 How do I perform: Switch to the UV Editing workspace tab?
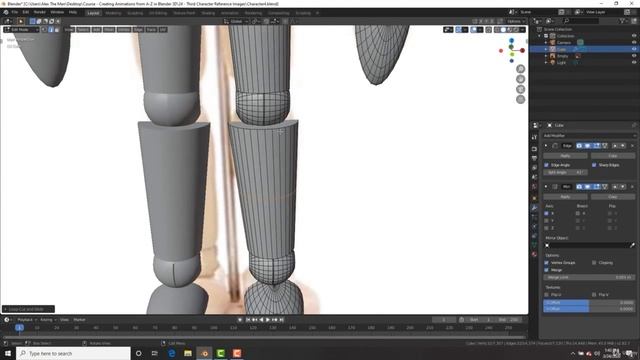tap(158, 13)
